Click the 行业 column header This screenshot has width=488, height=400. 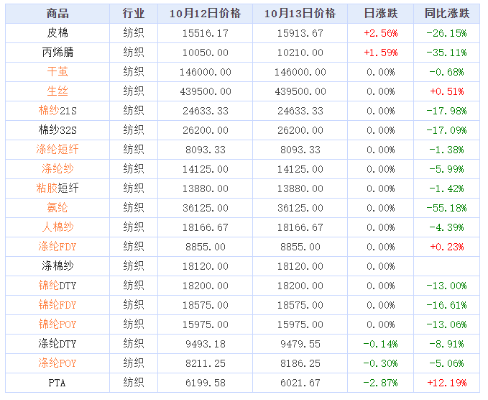pos(133,14)
